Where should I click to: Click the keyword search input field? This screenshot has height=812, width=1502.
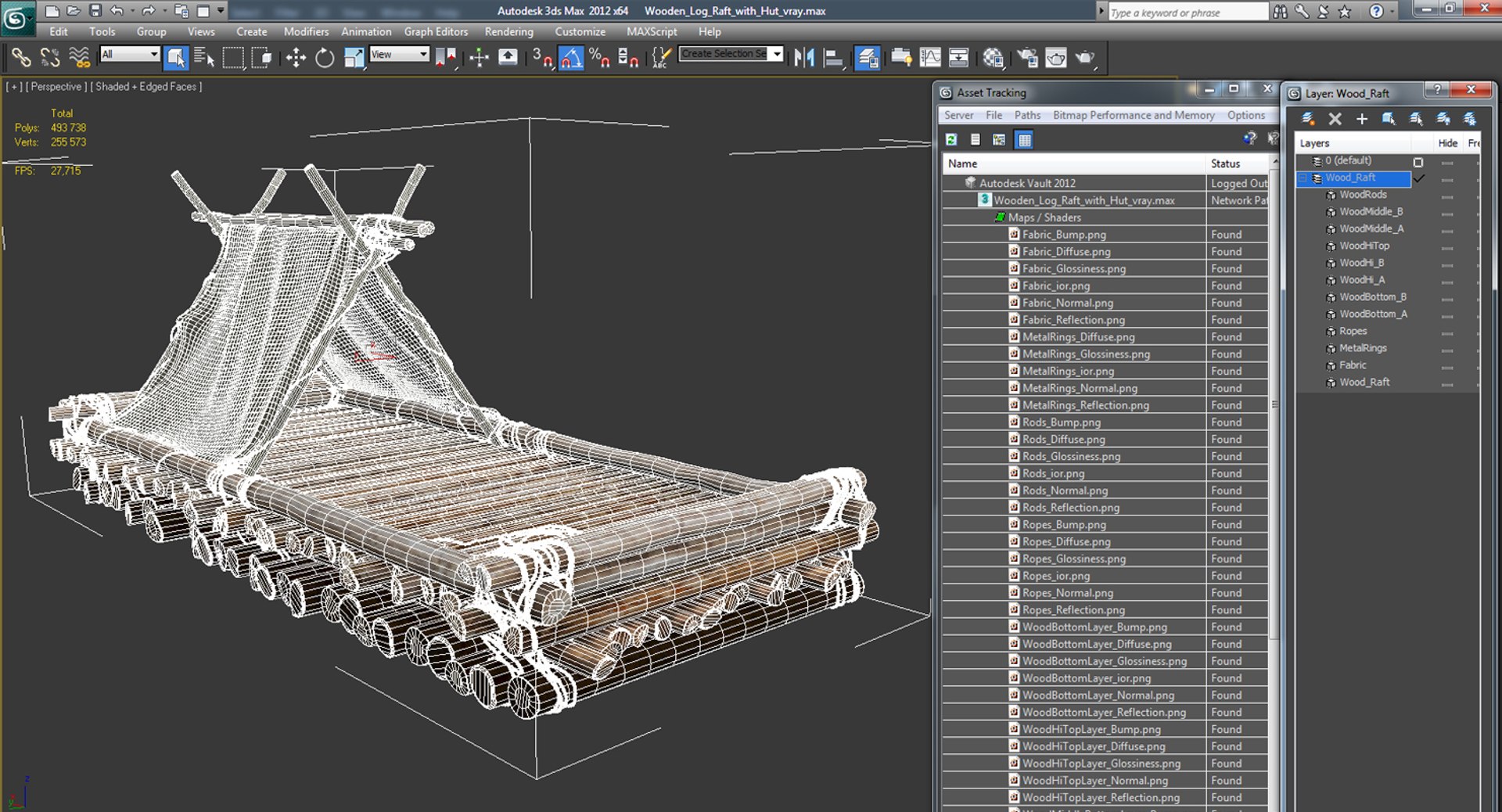pyautogui.click(x=1188, y=13)
